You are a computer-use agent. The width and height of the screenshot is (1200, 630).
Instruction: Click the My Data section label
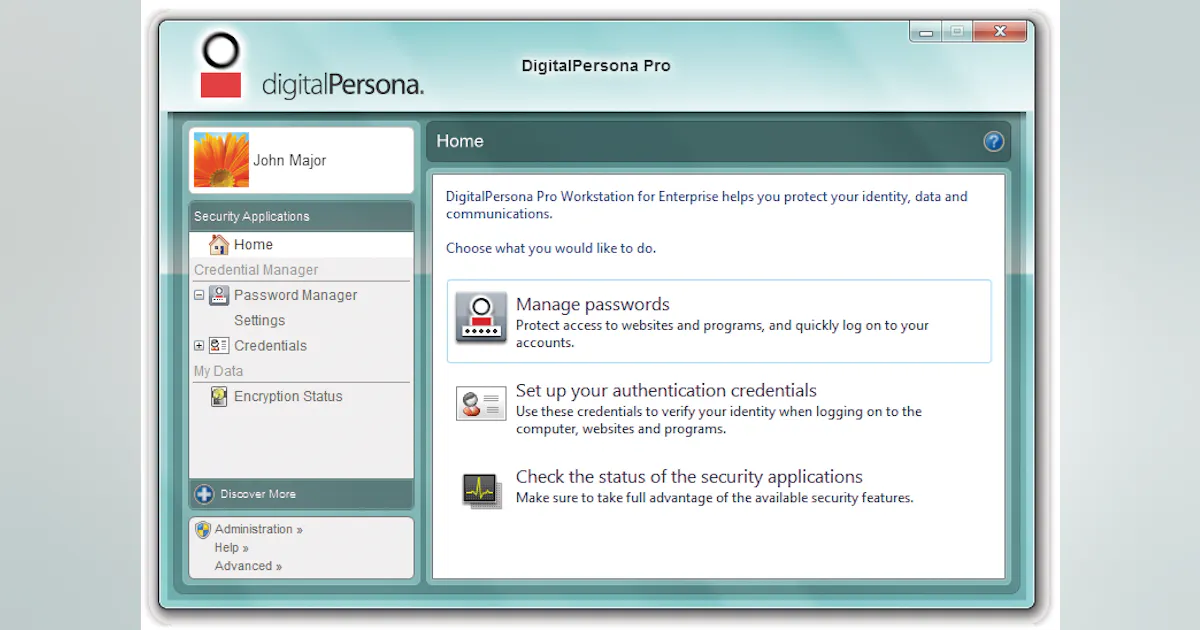click(x=218, y=371)
